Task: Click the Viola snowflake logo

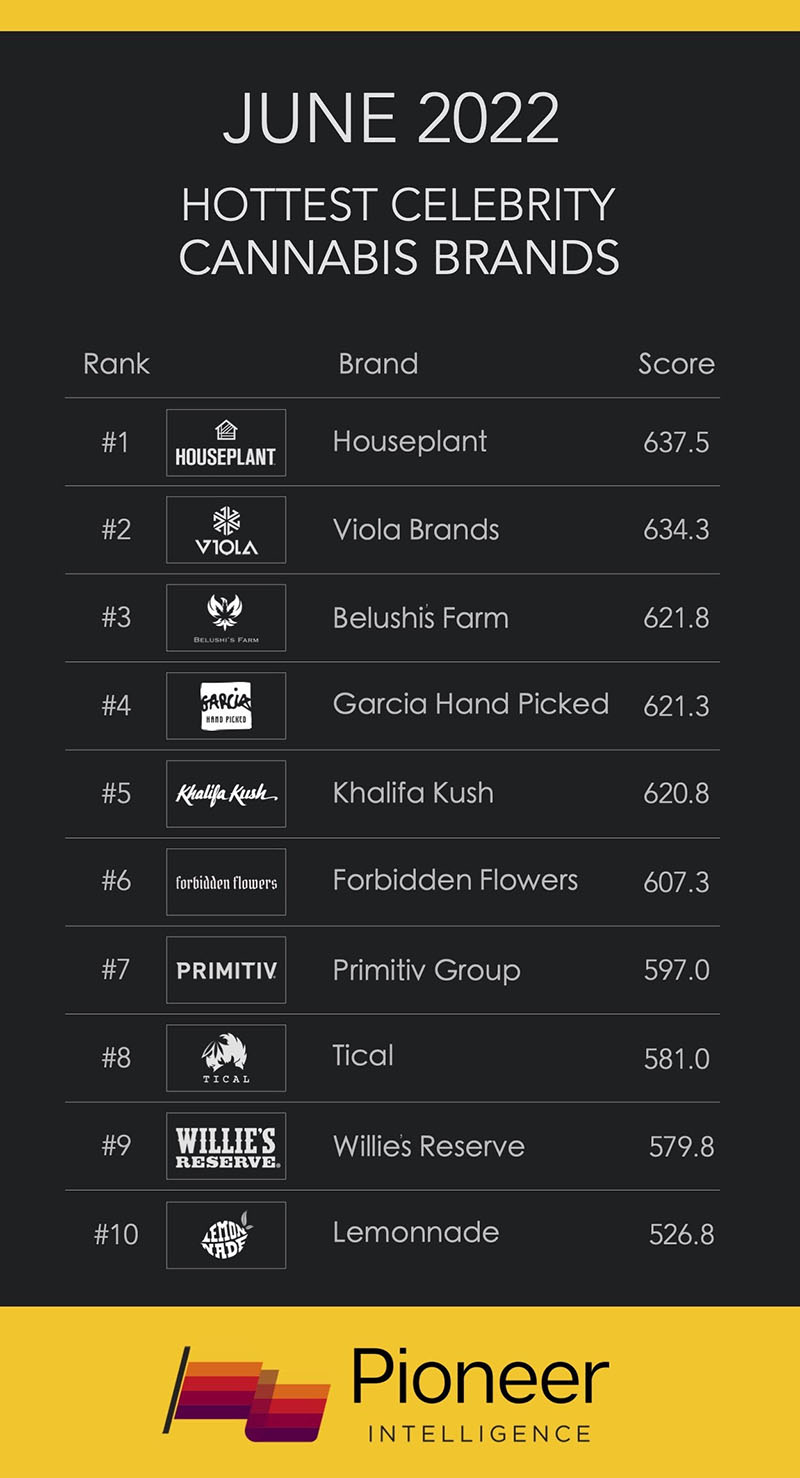Action: 226,530
